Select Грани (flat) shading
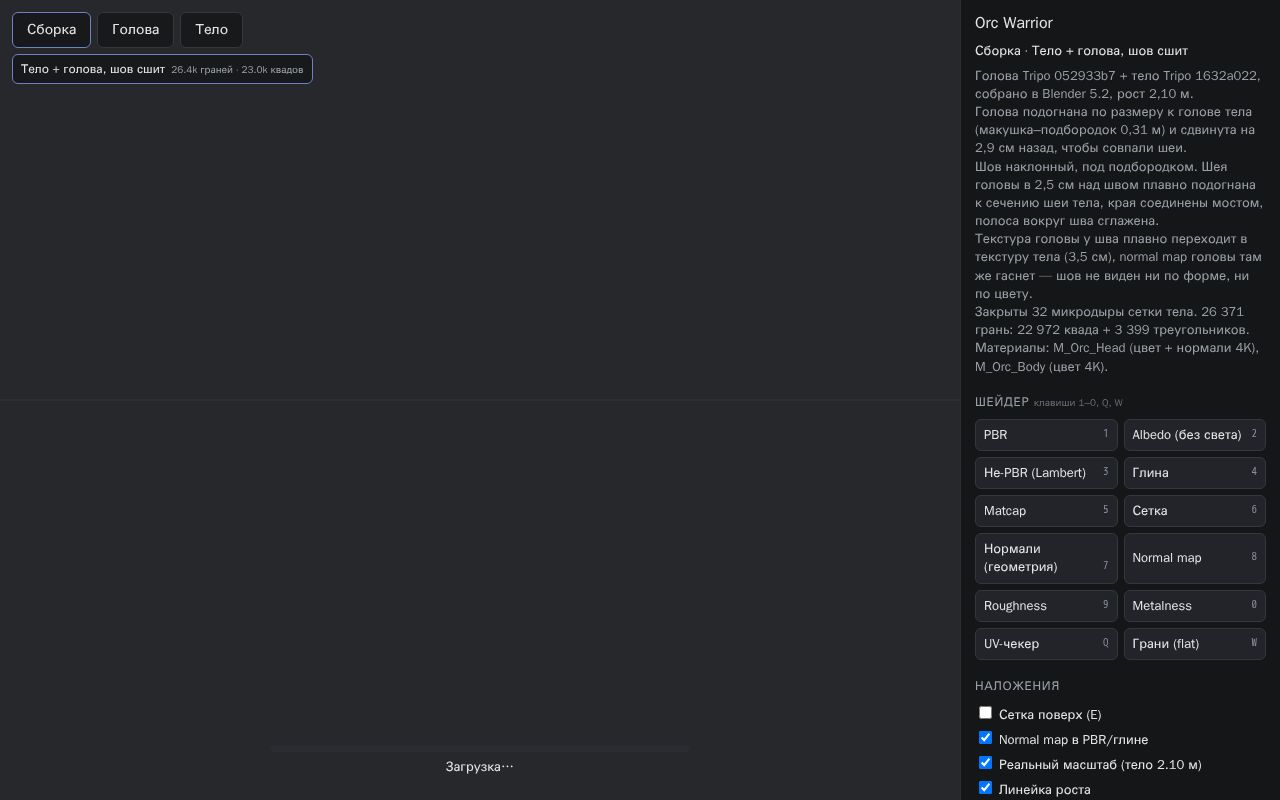1280x800 pixels. (1195, 644)
